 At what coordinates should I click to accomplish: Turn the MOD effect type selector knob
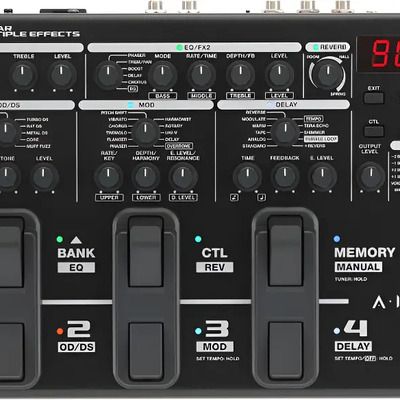pyautogui.click(x=145, y=133)
